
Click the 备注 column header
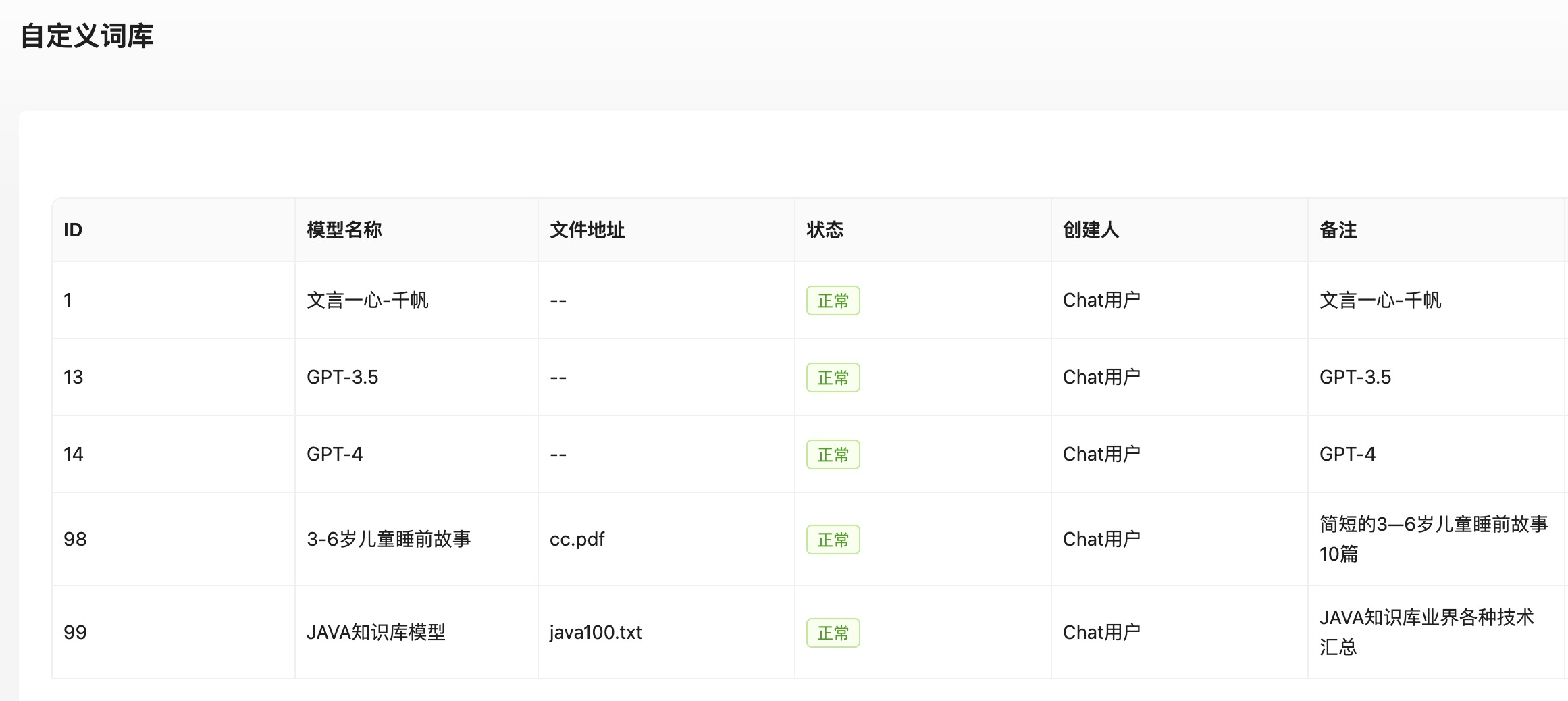(x=1338, y=230)
